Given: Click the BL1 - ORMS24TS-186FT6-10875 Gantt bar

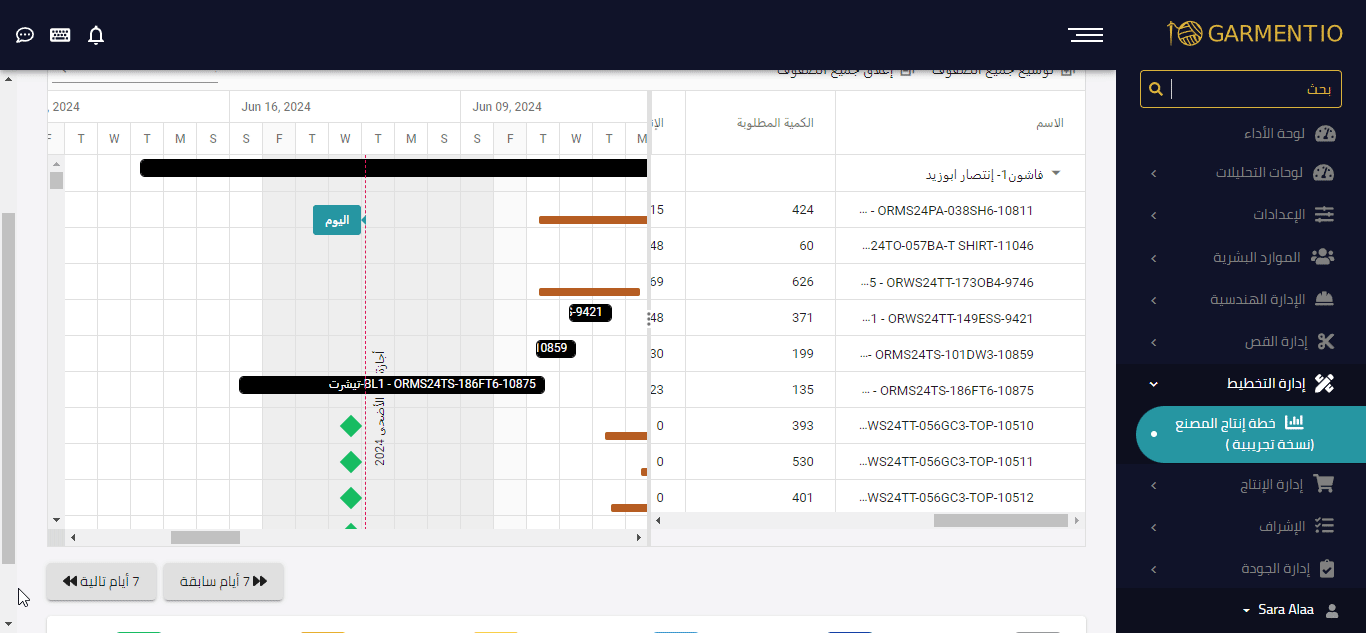Looking at the screenshot, I should point(392,384).
